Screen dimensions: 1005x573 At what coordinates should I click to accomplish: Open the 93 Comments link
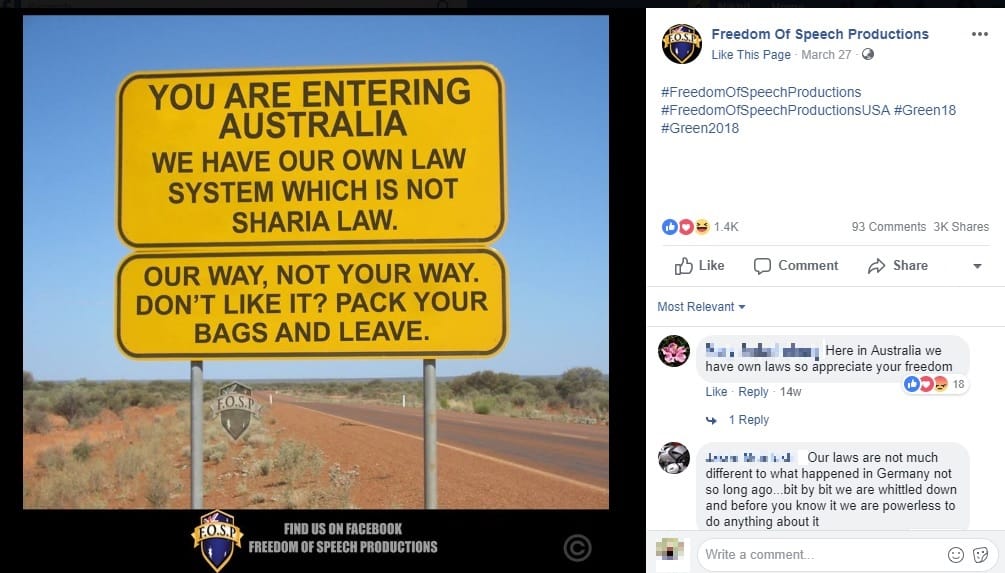(888, 227)
